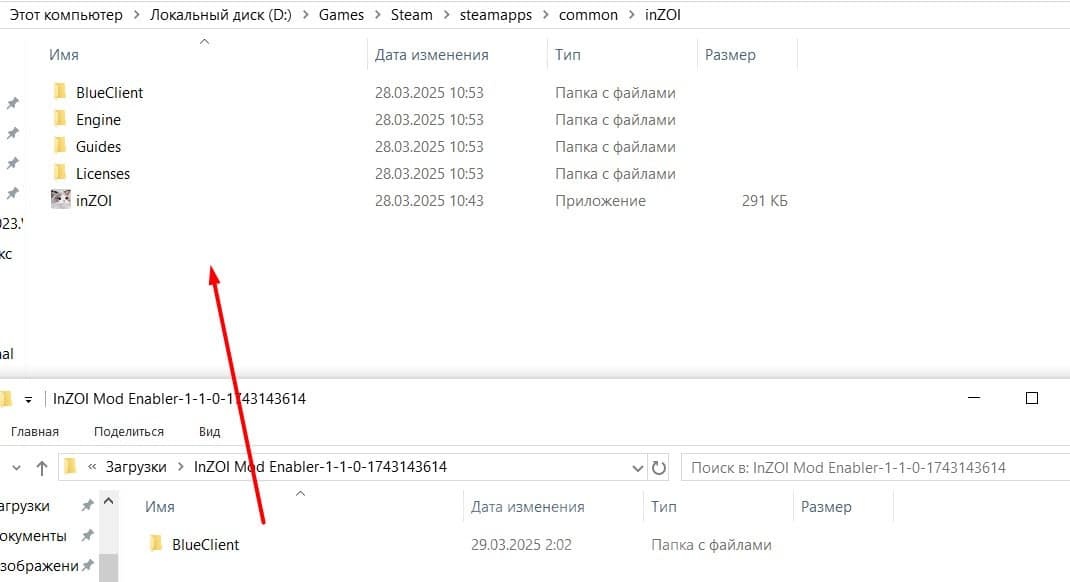Go to Steam in breadcrumb path
This screenshot has height=582, width=1070.
[x=411, y=15]
